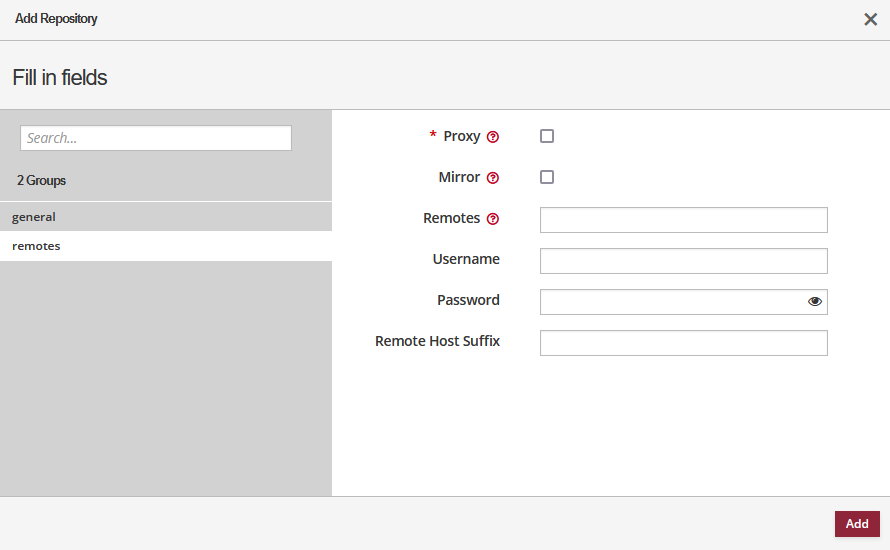The image size is (890, 550).
Task: Focus the Search field
Action: [156, 138]
